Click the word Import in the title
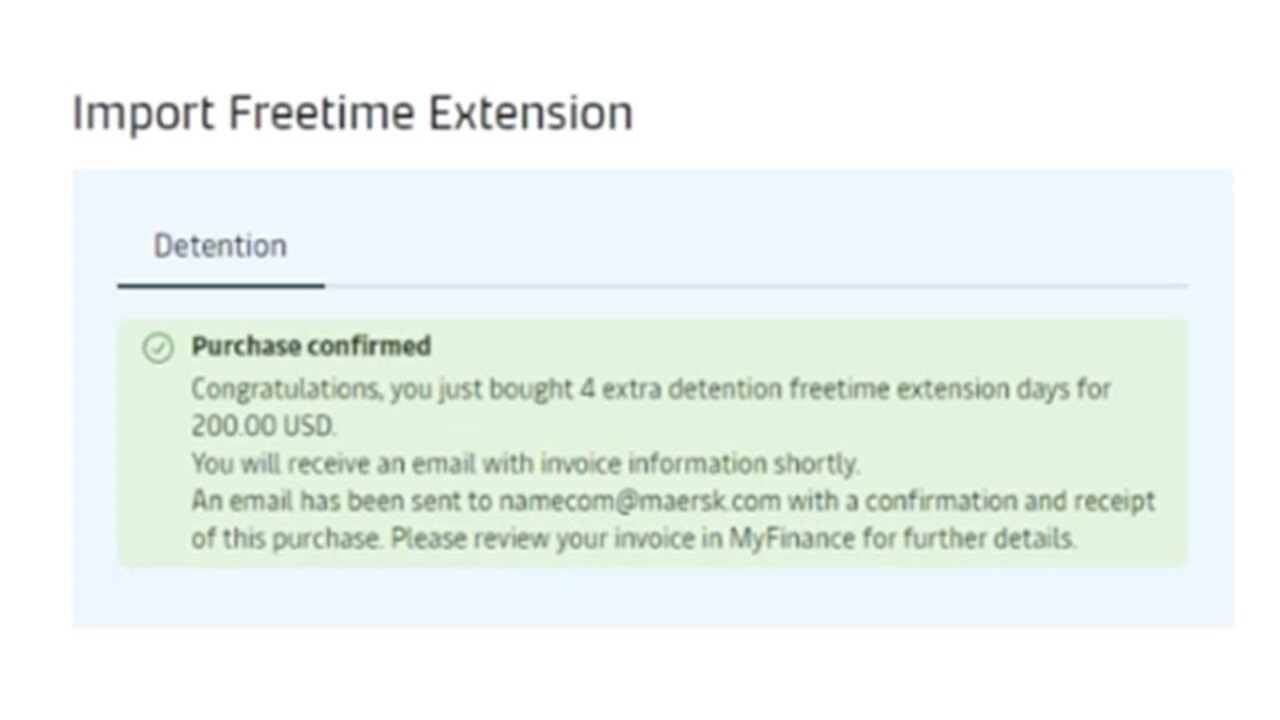This screenshot has width=1280, height=720. point(143,112)
